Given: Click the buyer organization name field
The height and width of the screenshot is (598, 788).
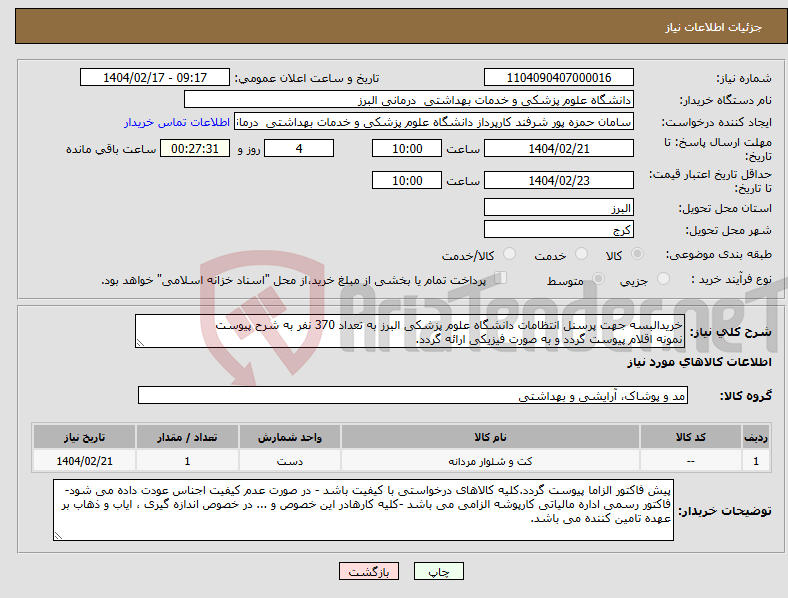Looking at the screenshot, I should 409,99.
